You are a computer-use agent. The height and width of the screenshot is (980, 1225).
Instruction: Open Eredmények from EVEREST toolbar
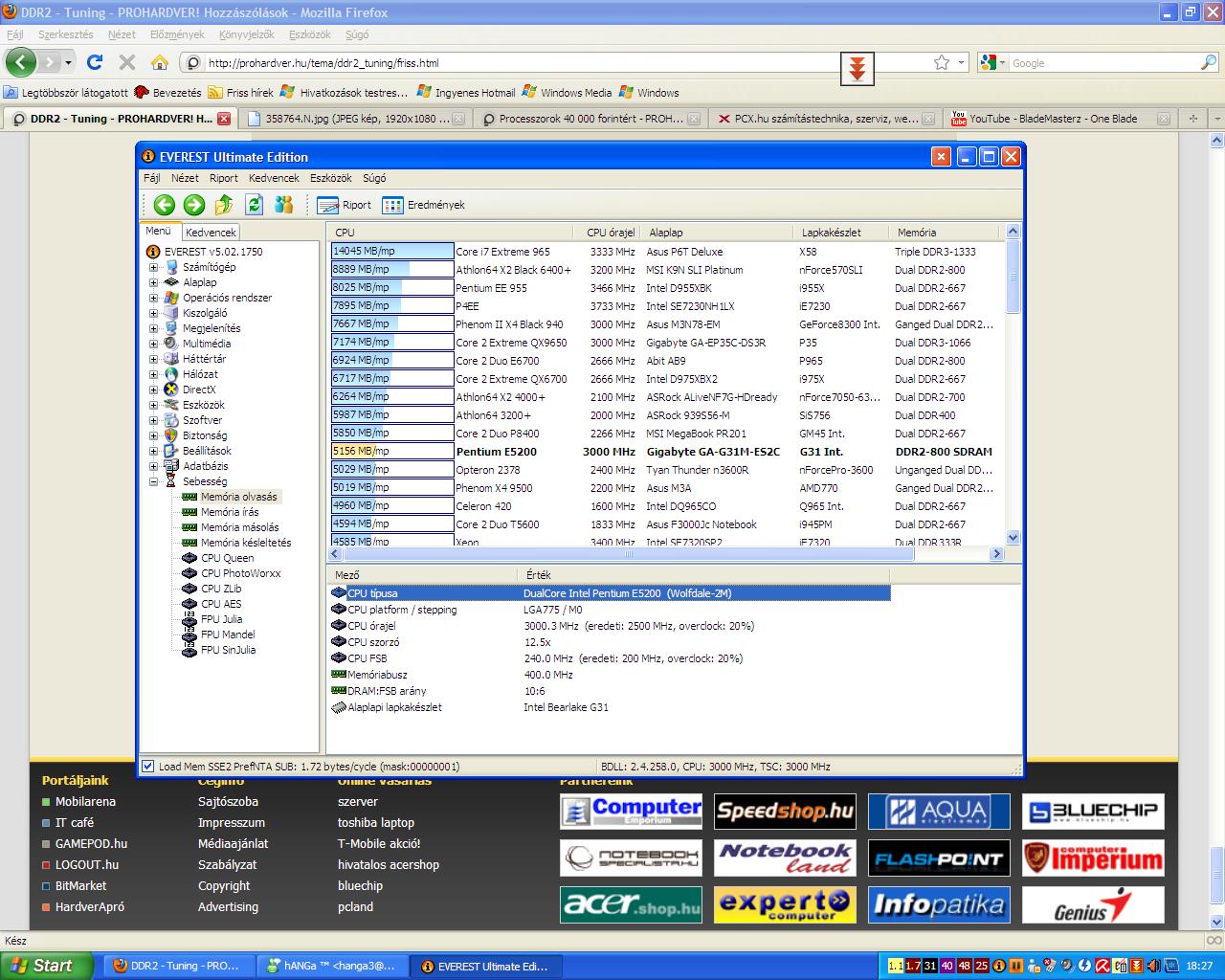pos(423,205)
